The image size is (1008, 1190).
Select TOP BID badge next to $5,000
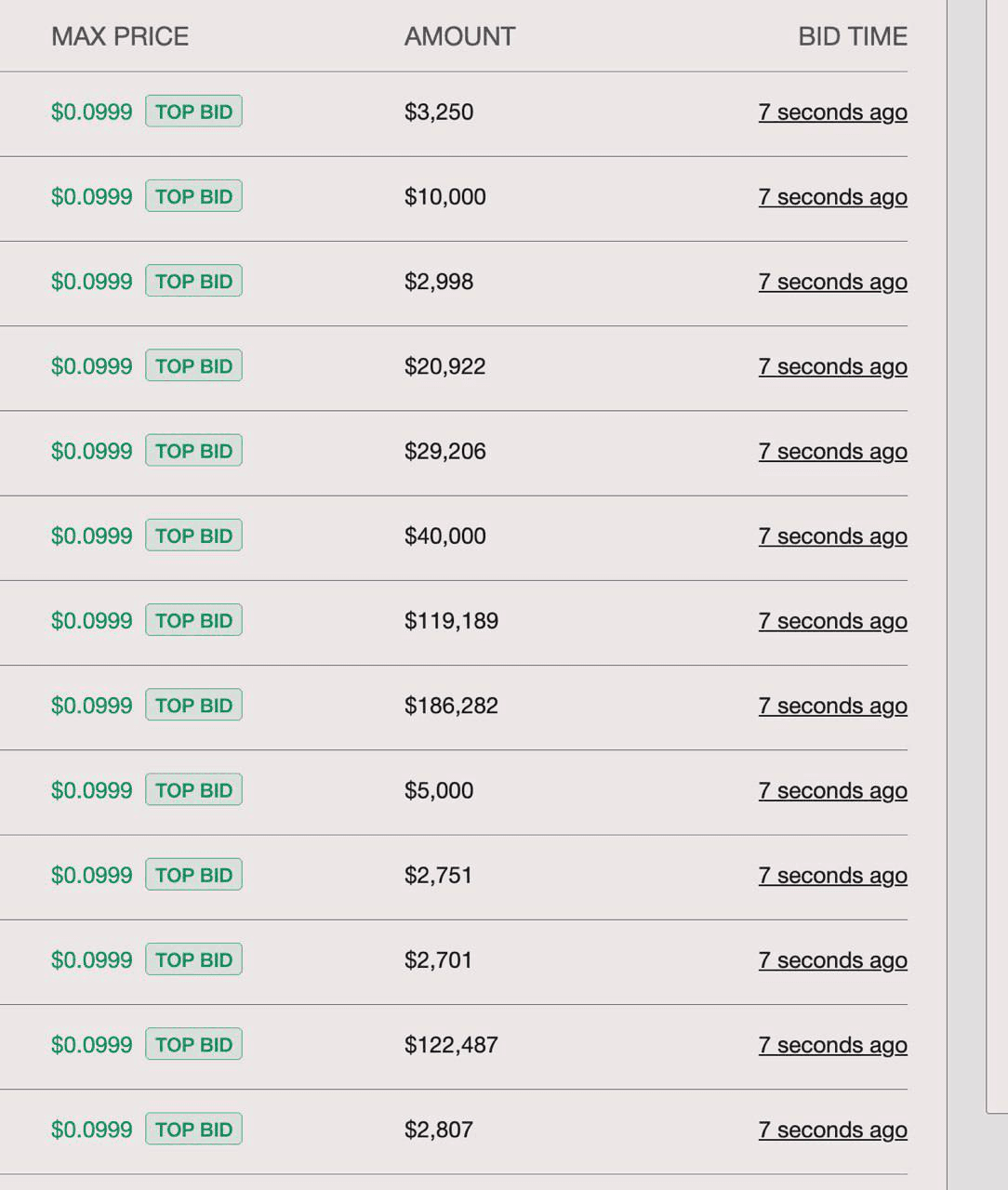click(x=193, y=790)
